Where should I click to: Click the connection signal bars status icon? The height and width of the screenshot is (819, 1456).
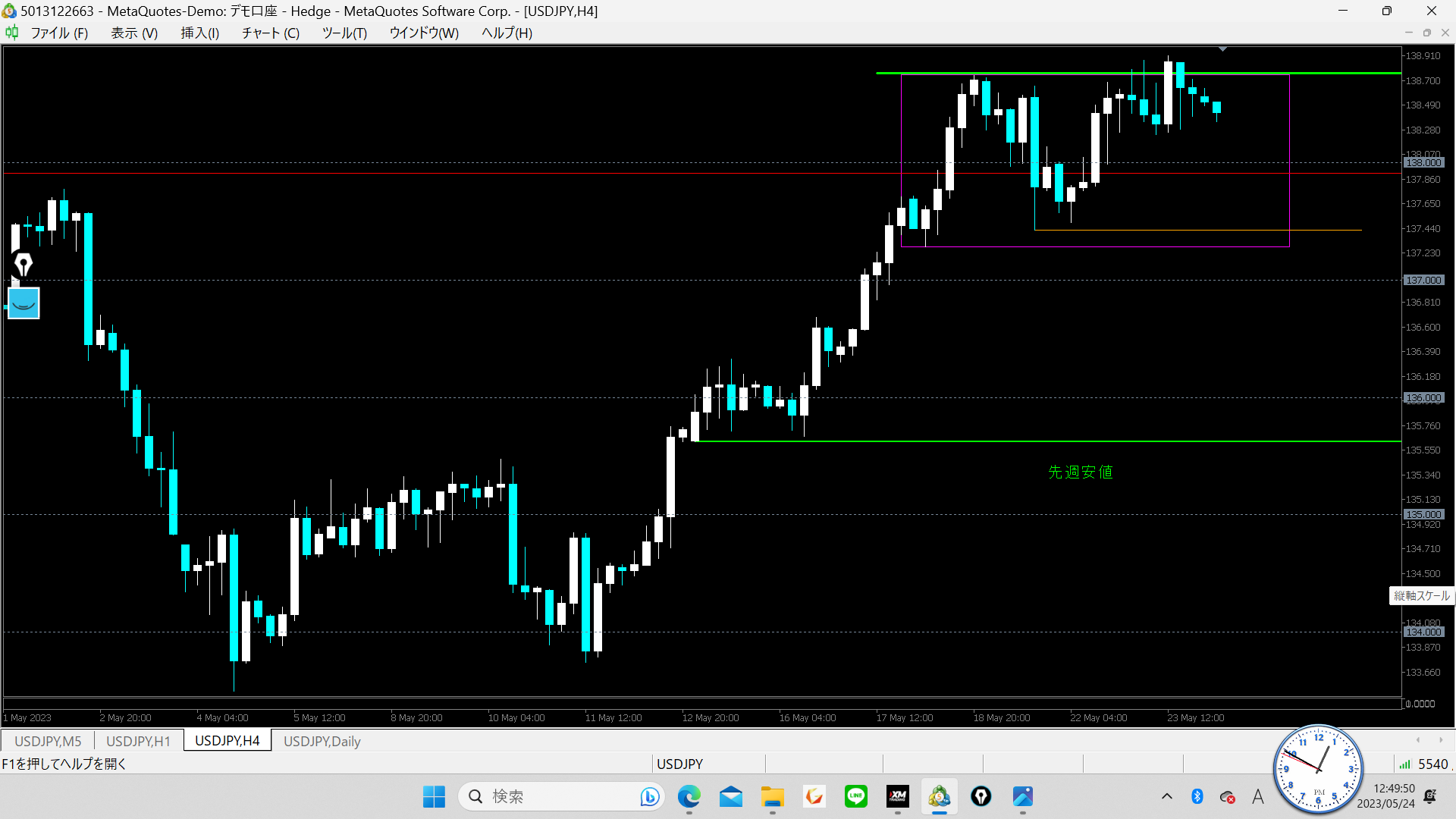pyautogui.click(x=1404, y=764)
